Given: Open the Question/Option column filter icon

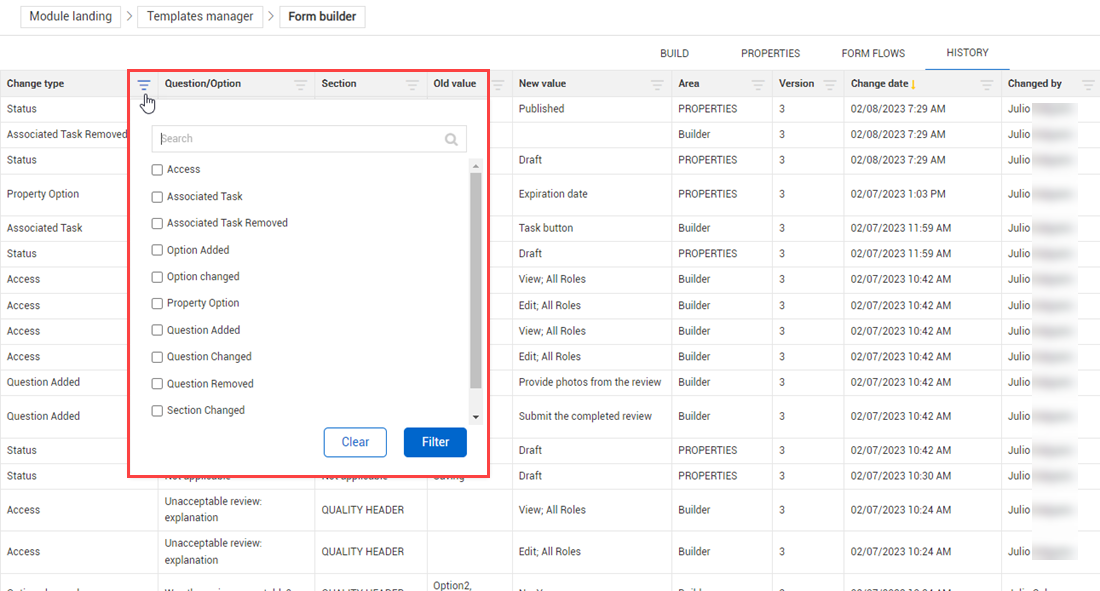Looking at the screenshot, I should click(x=301, y=85).
